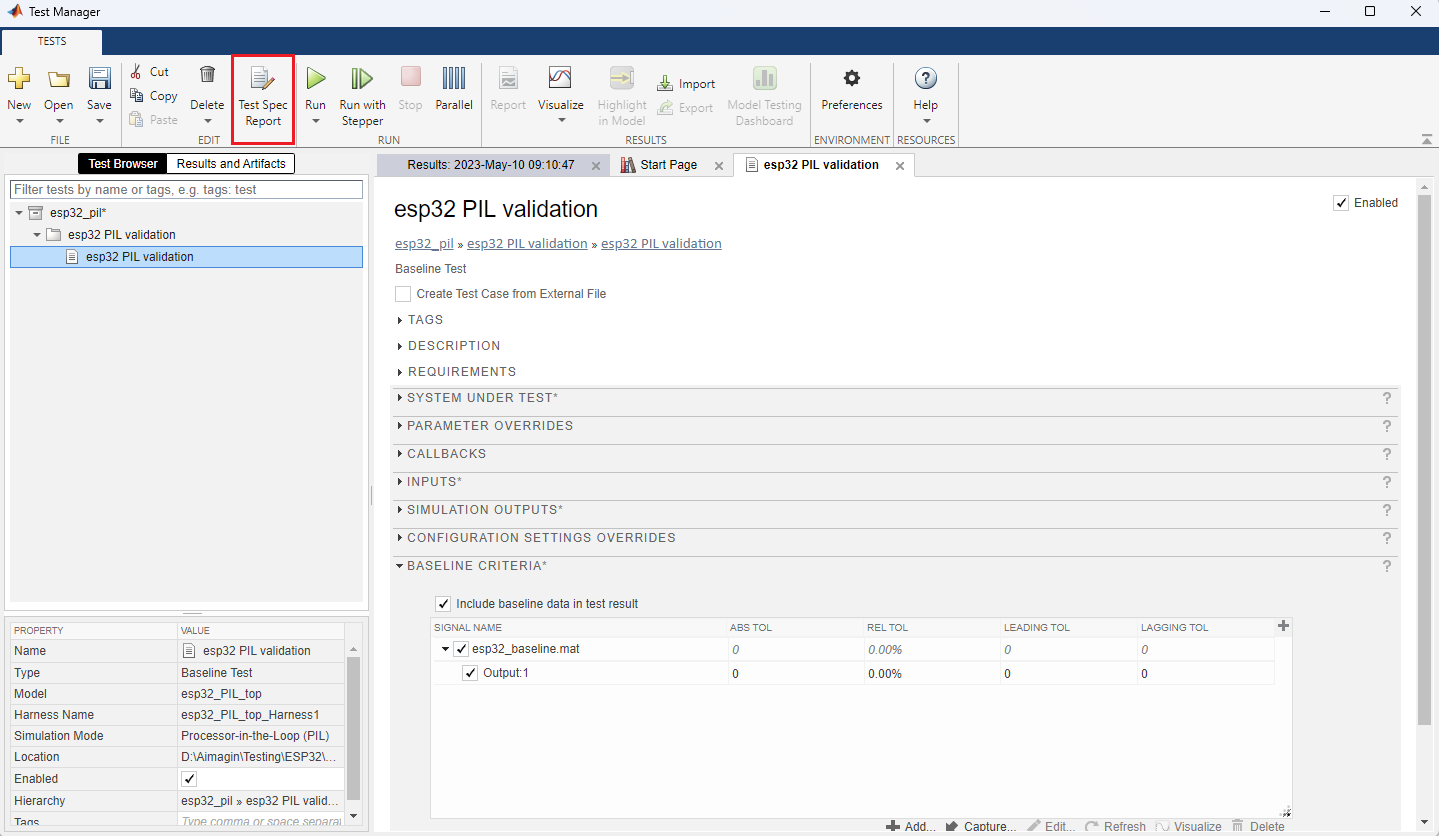Open help for Parameter Overrides section
The image size is (1439, 836).
coord(1387,426)
